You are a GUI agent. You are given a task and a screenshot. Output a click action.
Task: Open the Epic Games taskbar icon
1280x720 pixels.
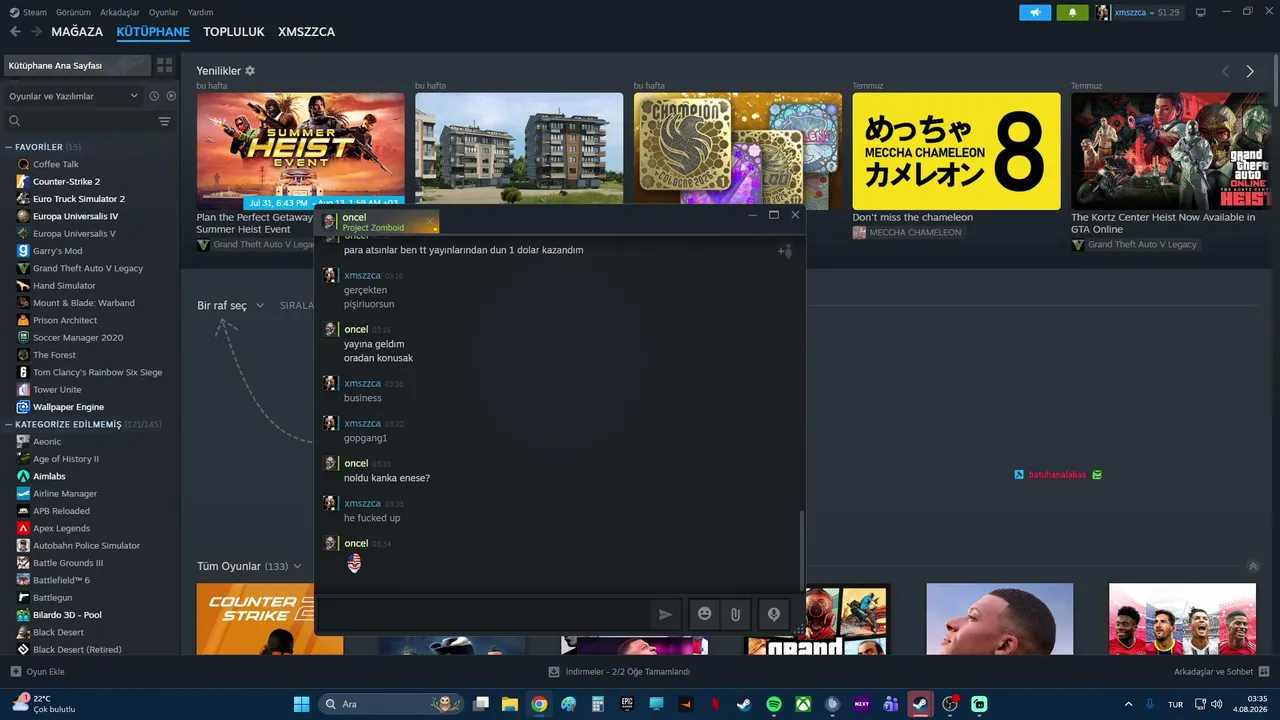[x=627, y=704]
